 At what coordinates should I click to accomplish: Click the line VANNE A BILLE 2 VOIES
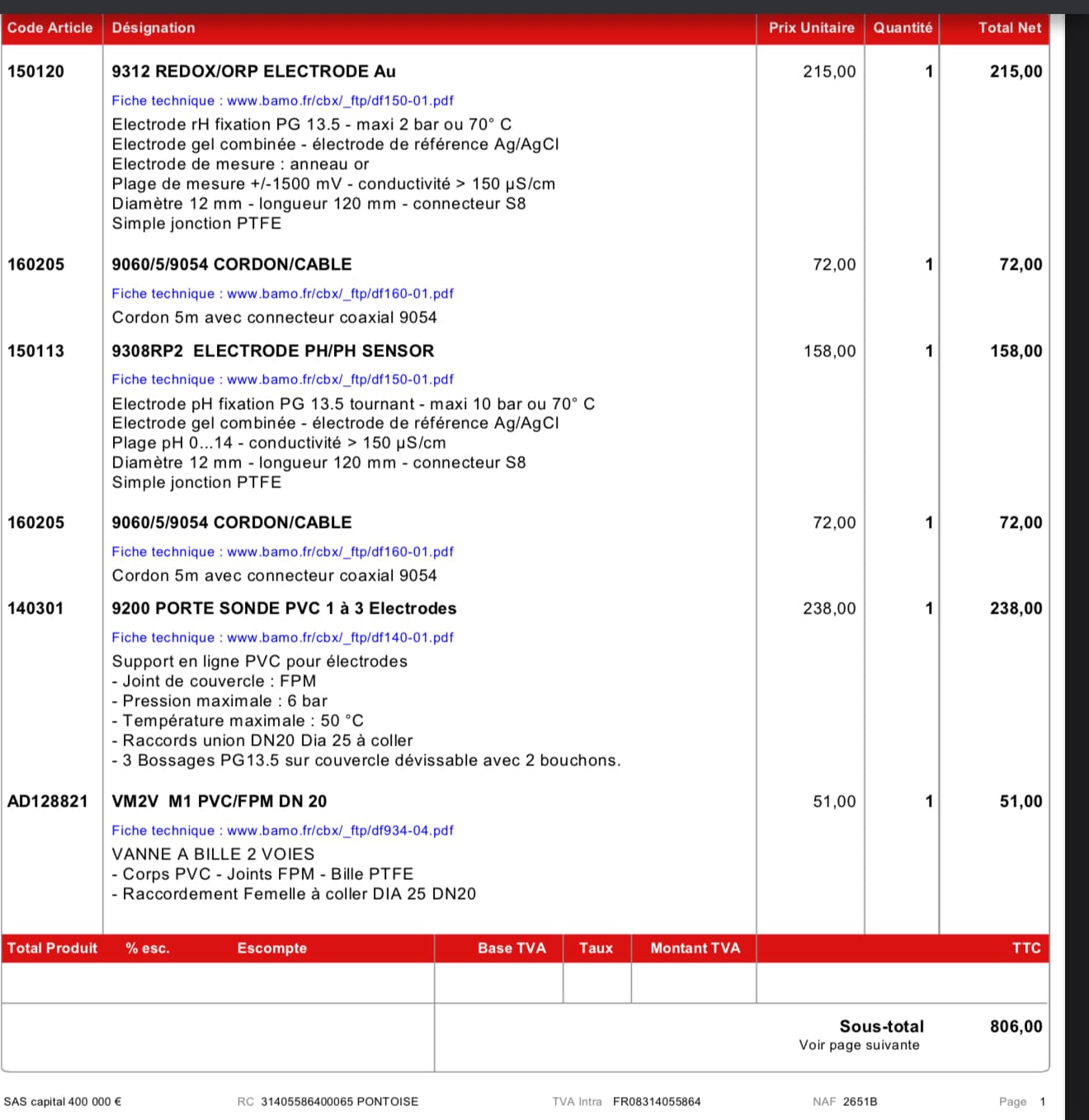tap(213, 854)
